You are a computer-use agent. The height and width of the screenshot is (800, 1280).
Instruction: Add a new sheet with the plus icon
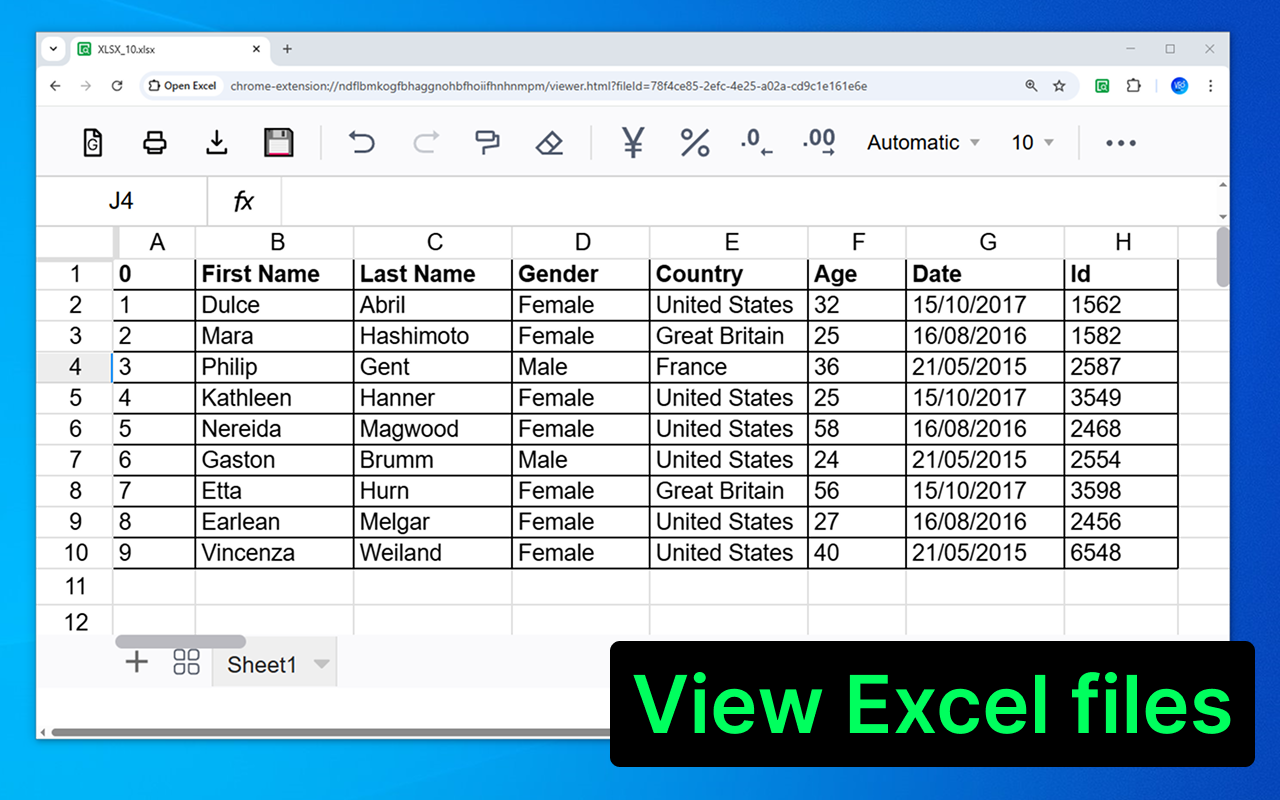(x=136, y=661)
